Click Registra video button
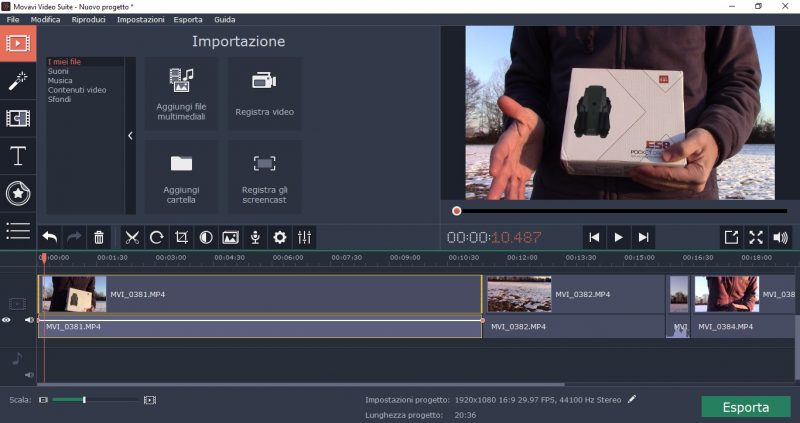The image size is (800, 423). tap(264, 93)
